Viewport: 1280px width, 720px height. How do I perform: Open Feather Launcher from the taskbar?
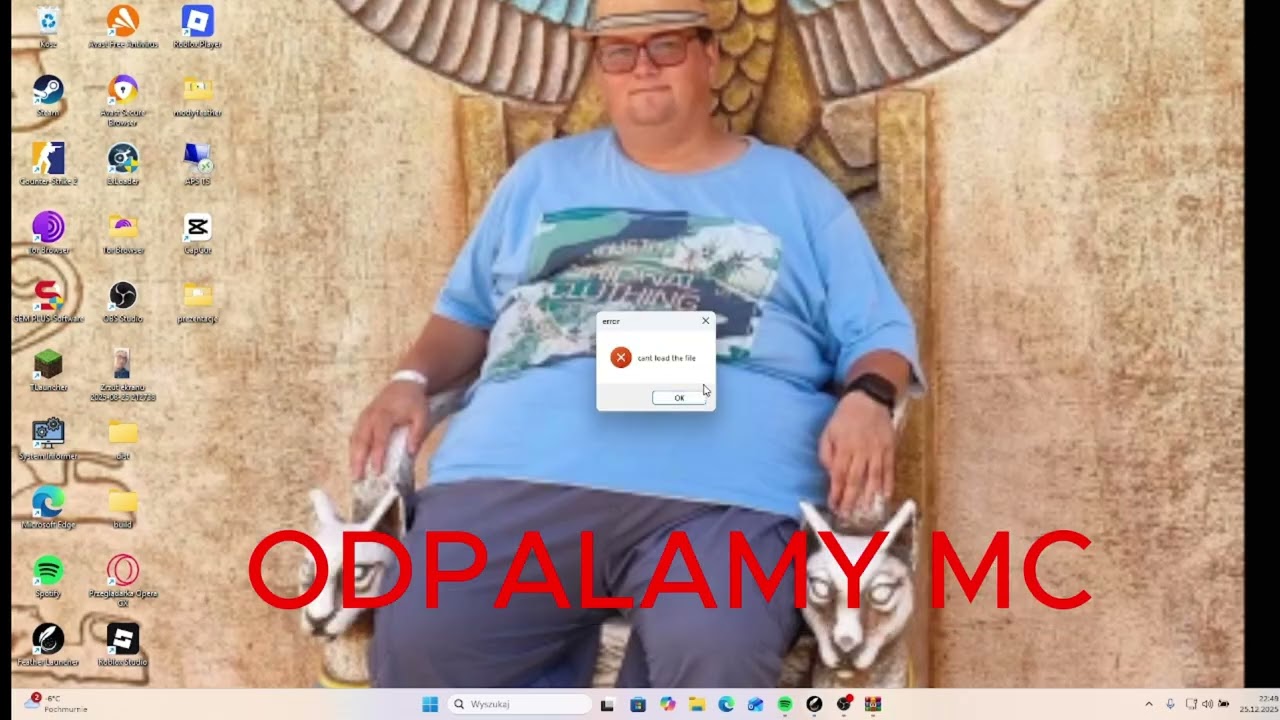click(814, 704)
